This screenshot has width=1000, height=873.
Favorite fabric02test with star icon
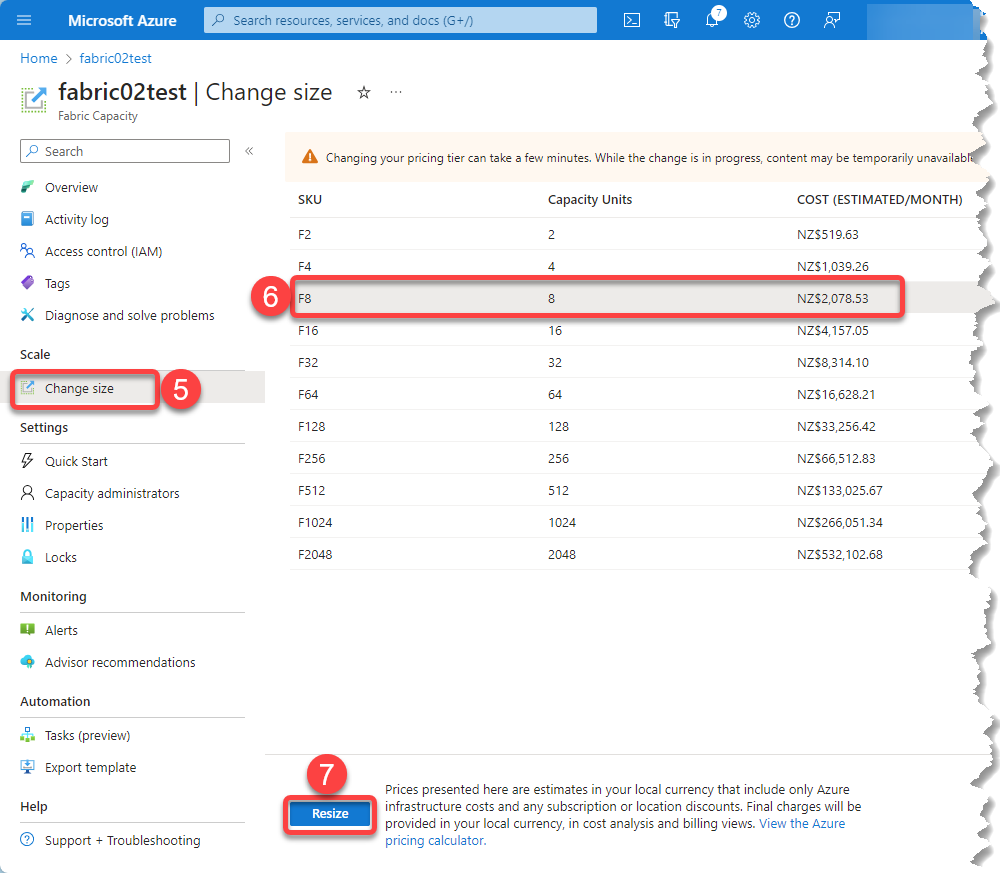(x=364, y=92)
